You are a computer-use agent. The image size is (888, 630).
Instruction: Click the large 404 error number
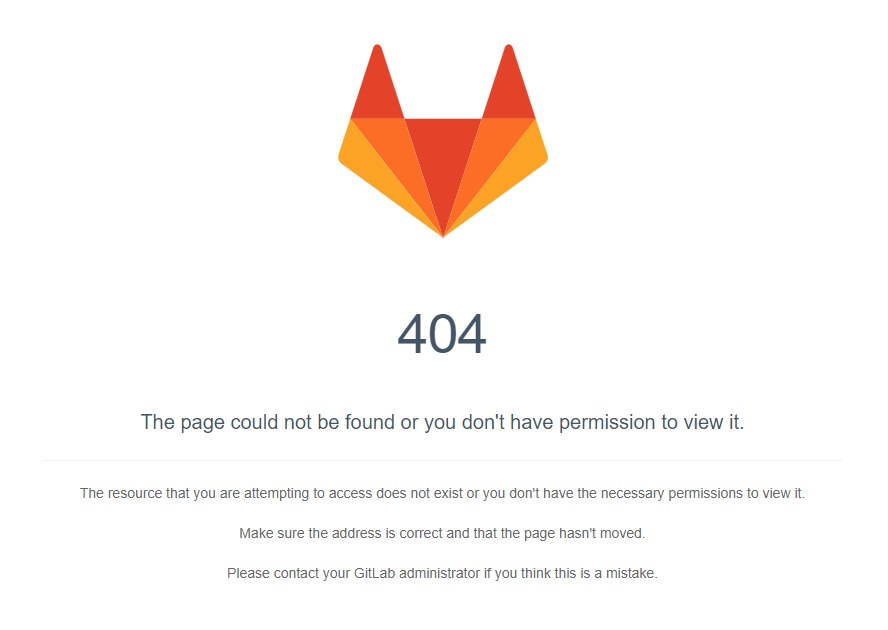click(x=442, y=334)
